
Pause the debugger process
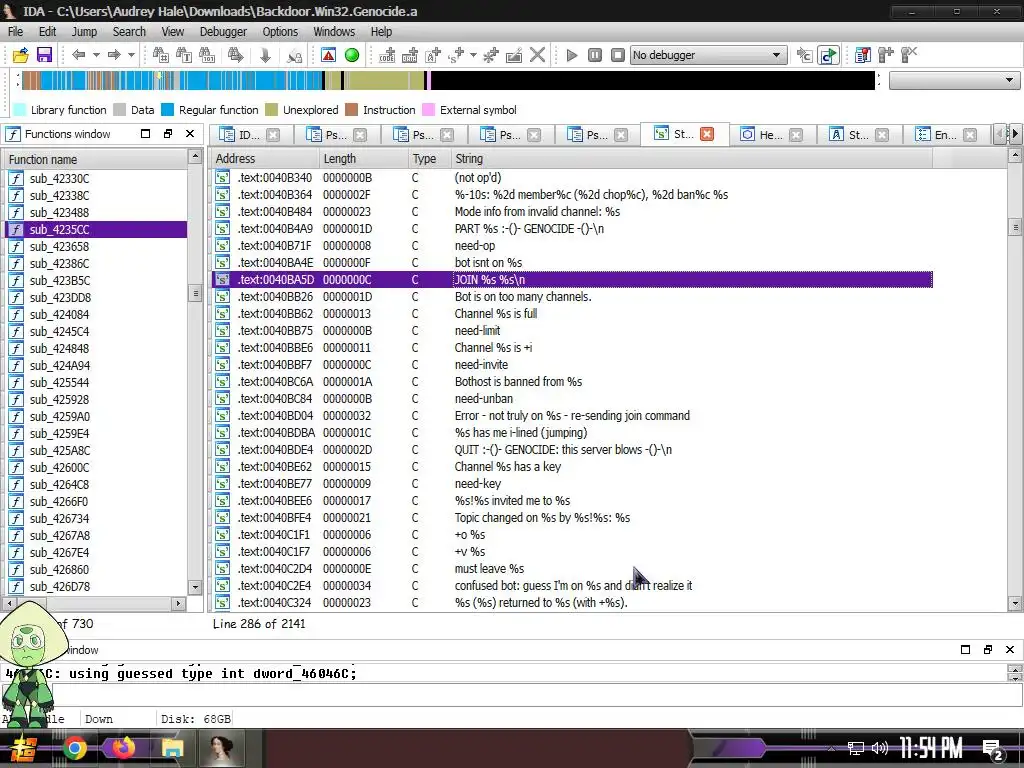(595, 56)
